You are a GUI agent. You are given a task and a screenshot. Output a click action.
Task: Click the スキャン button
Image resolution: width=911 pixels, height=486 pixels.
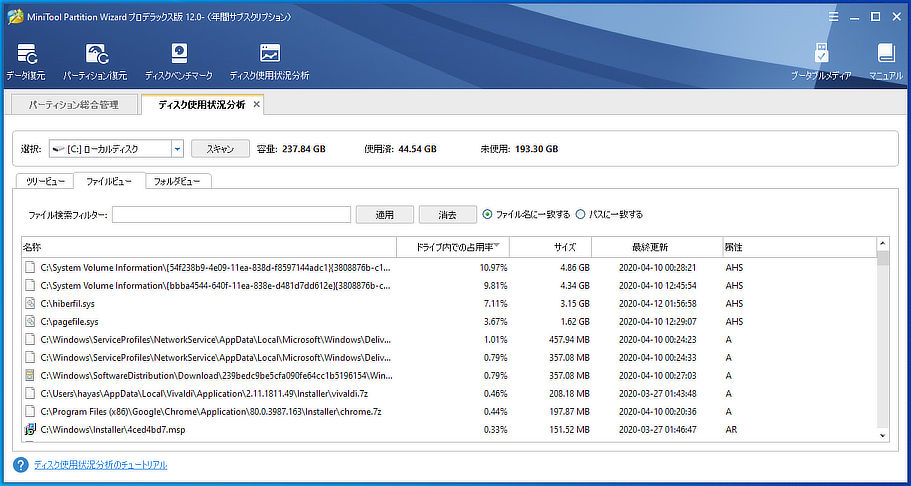pos(220,149)
